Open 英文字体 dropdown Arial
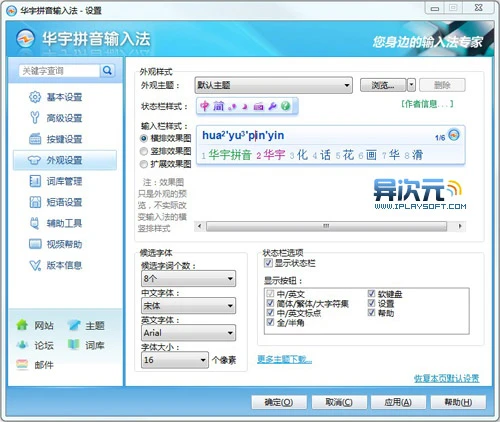The width and height of the screenshot is (500, 422). click(188, 333)
